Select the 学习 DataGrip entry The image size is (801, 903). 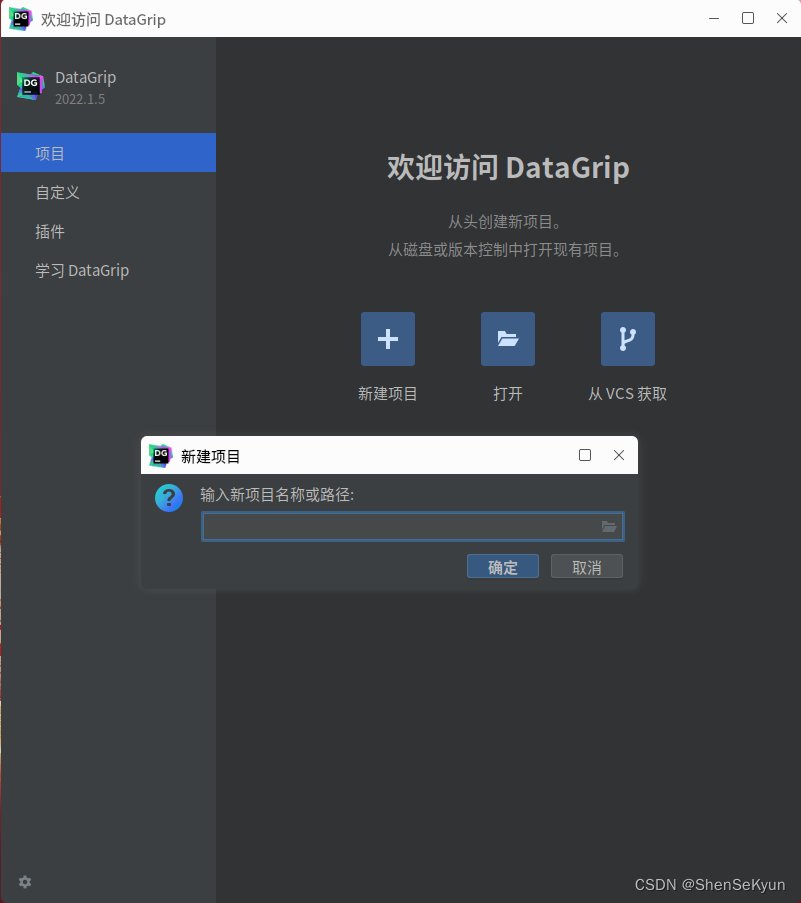tap(82, 270)
